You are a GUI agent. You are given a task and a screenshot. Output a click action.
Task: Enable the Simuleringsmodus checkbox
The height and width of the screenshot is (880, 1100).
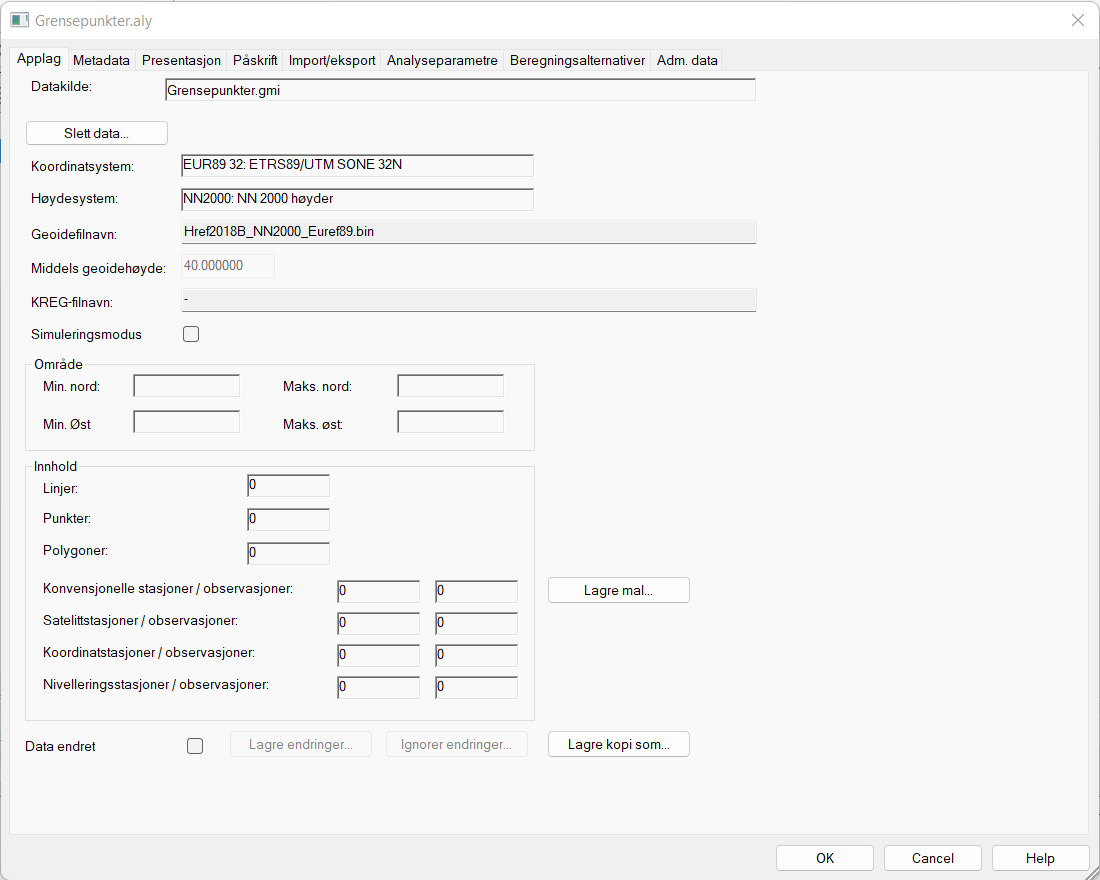191,334
